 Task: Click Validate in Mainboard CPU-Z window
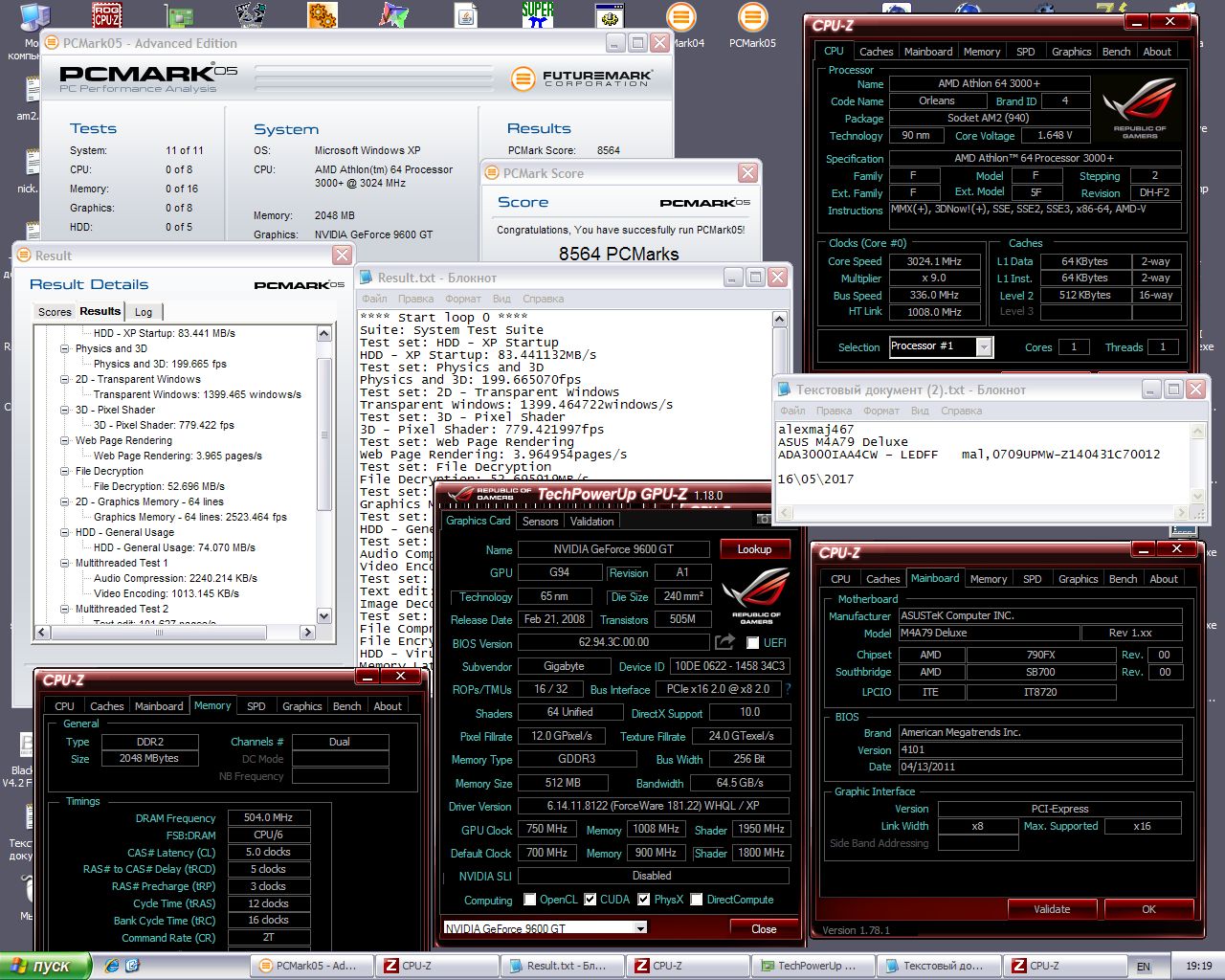1052,909
